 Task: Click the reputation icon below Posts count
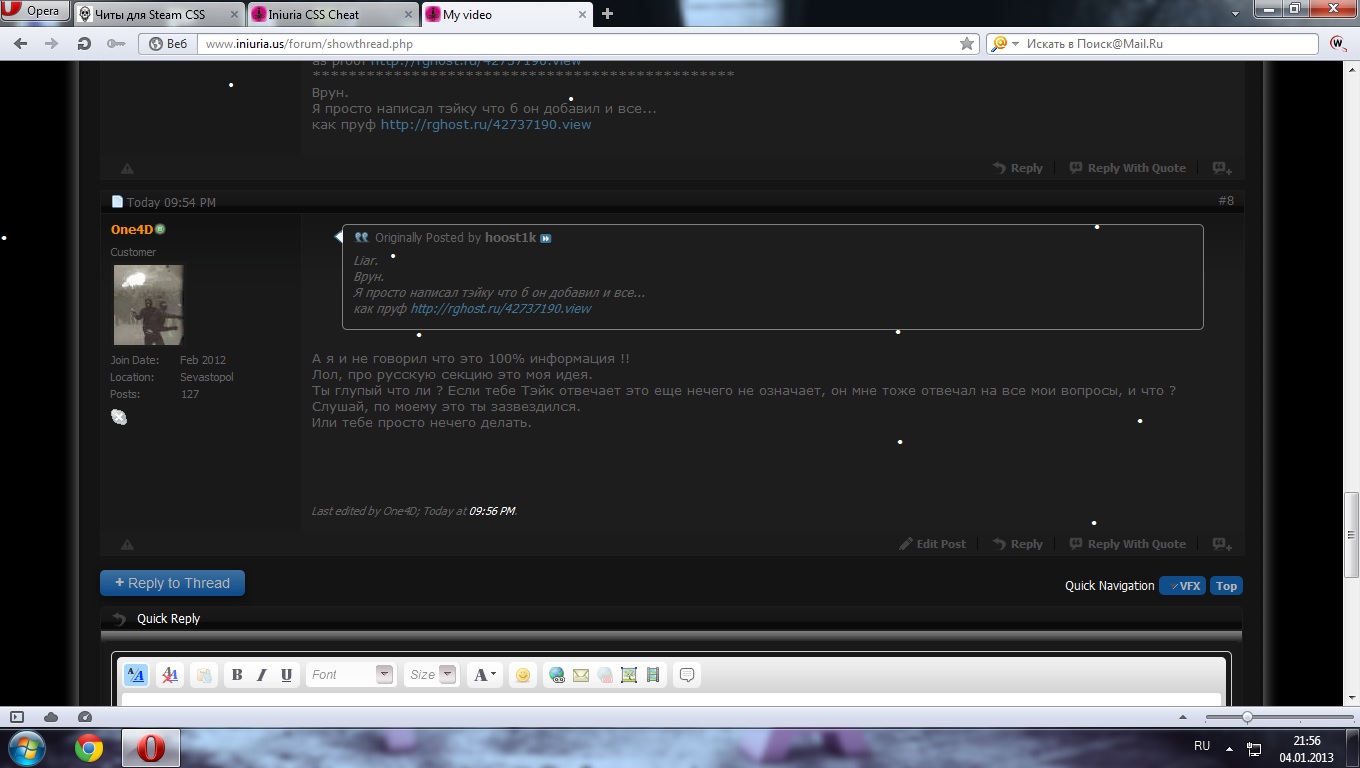(119, 417)
